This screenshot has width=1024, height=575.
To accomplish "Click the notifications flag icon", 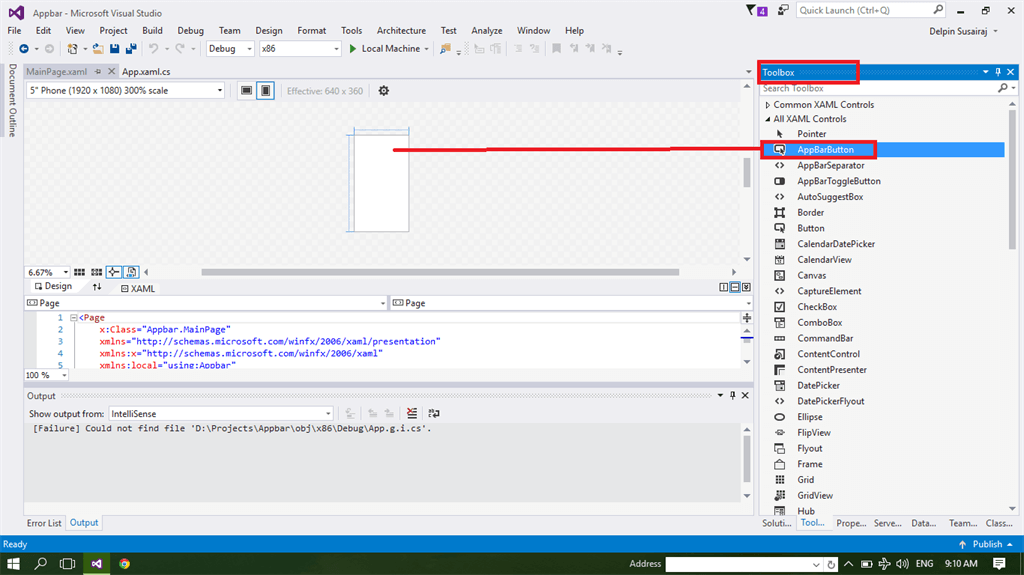I will coord(753,10).
